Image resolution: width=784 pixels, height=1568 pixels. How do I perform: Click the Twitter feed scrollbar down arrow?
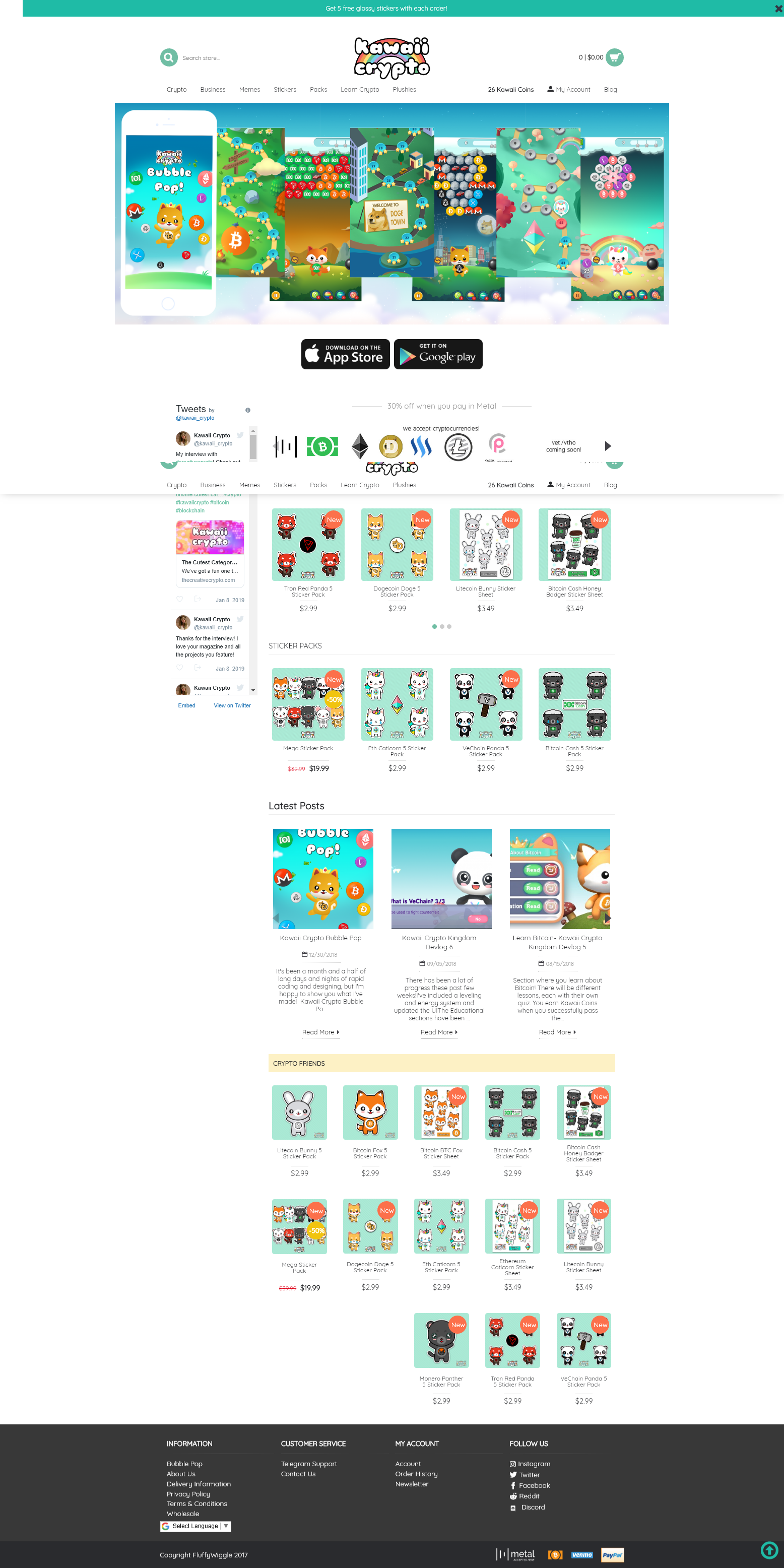coord(253,691)
